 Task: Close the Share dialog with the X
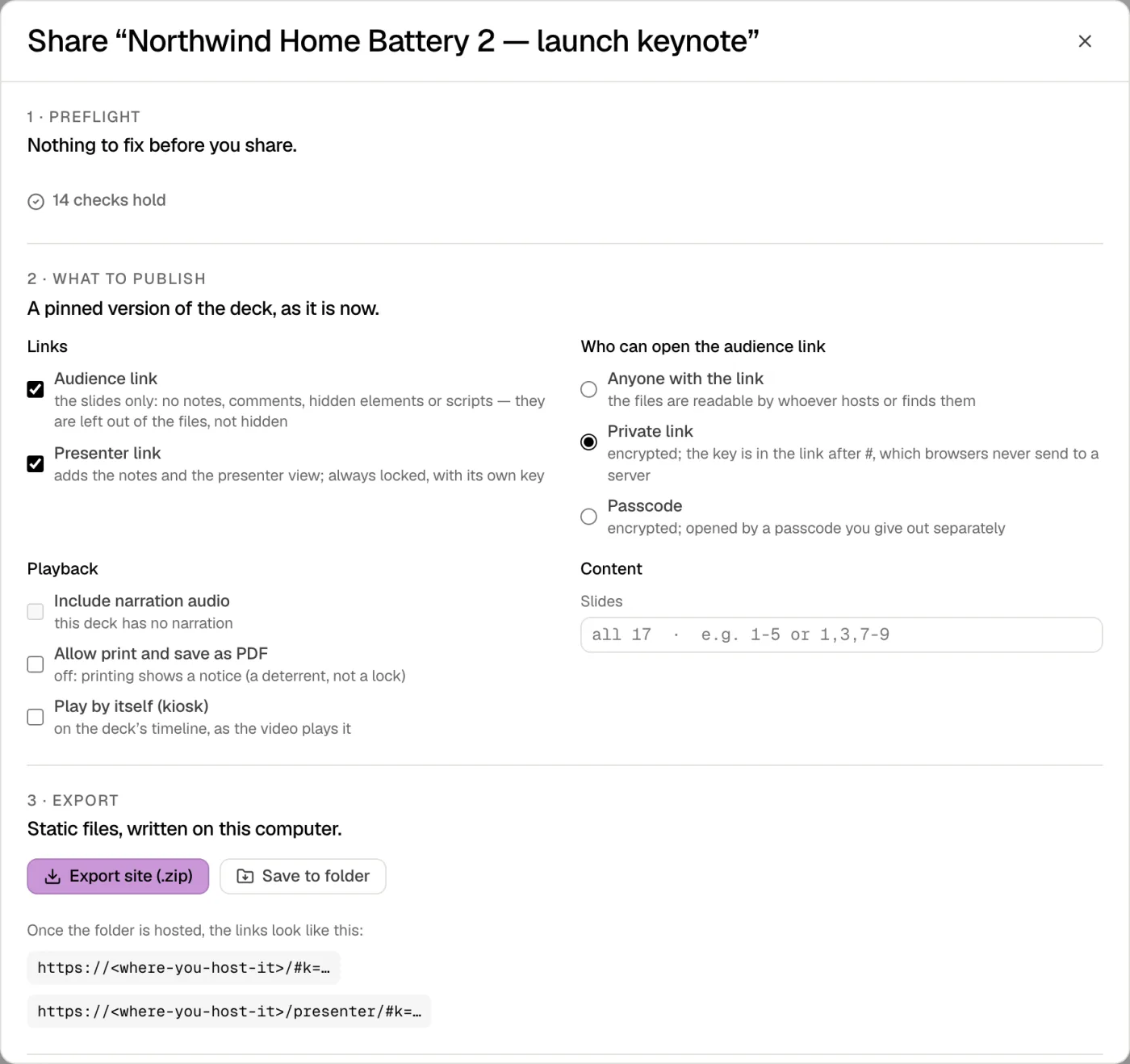coord(1085,41)
